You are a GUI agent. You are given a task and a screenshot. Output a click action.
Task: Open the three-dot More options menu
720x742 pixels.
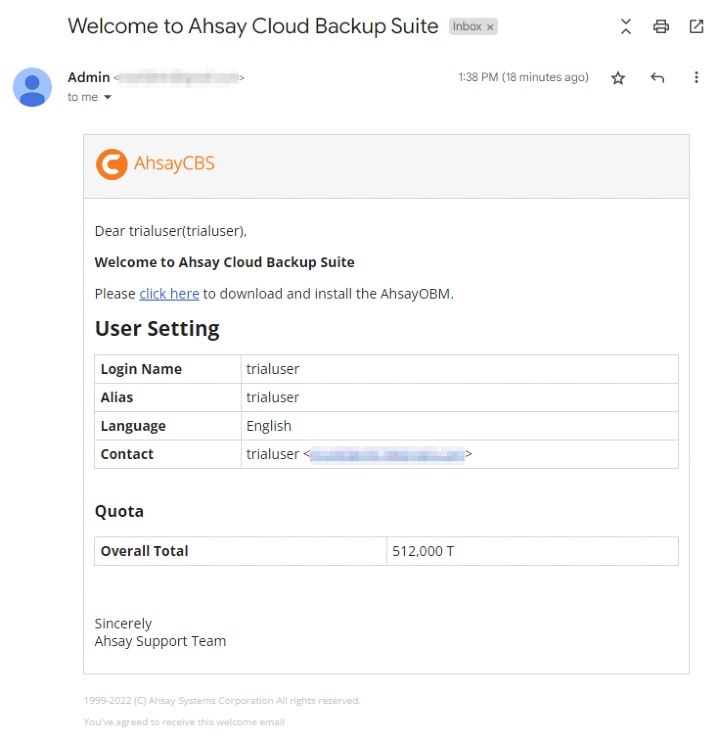click(x=696, y=78)
